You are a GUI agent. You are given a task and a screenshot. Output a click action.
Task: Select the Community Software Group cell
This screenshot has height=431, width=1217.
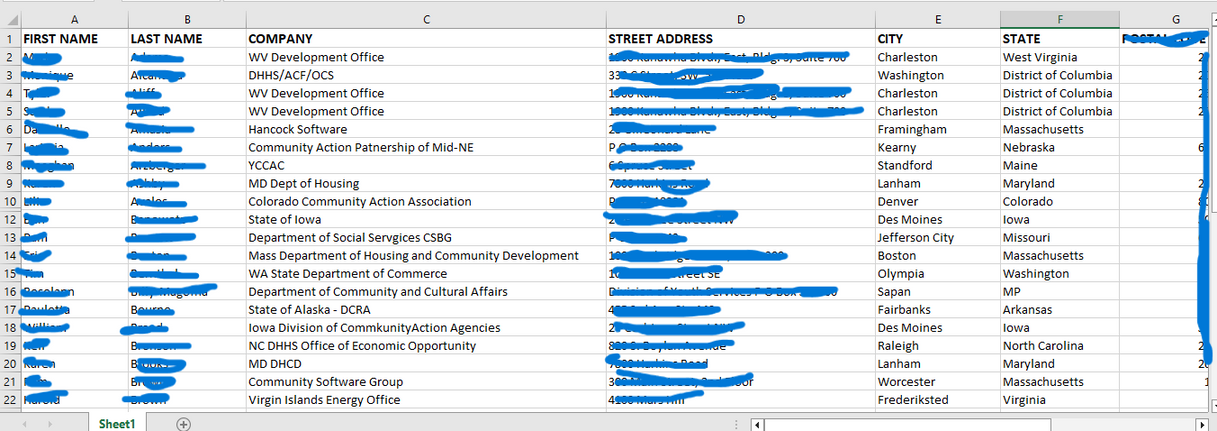(x=425, y=381)
